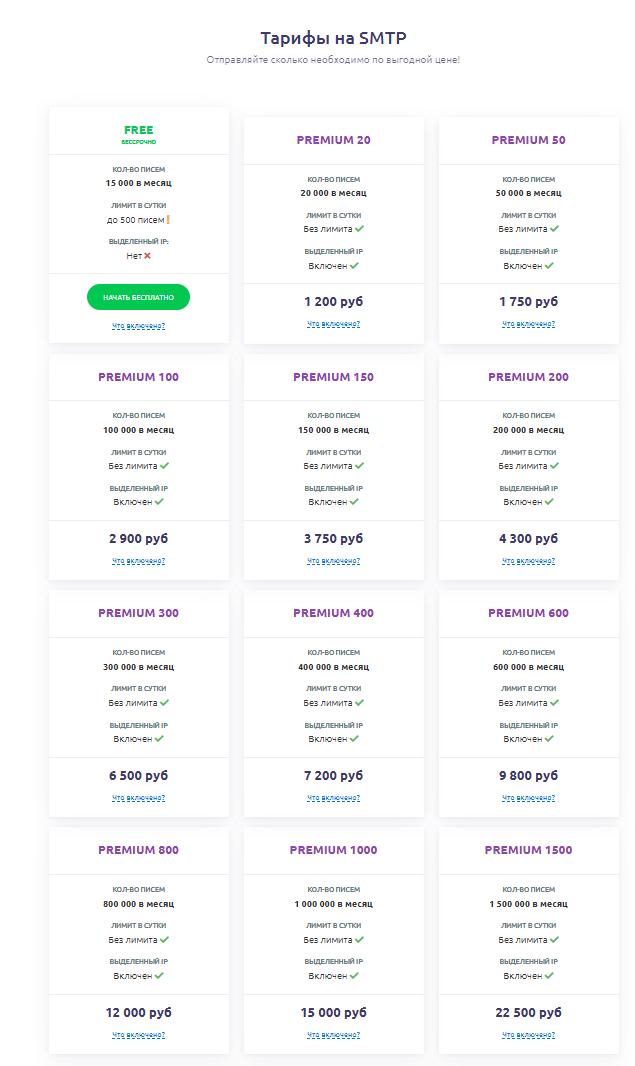Open Что включено link under Premium 1500
The height and width of the screenshot is (1066, 635).
click(528, 1035)
